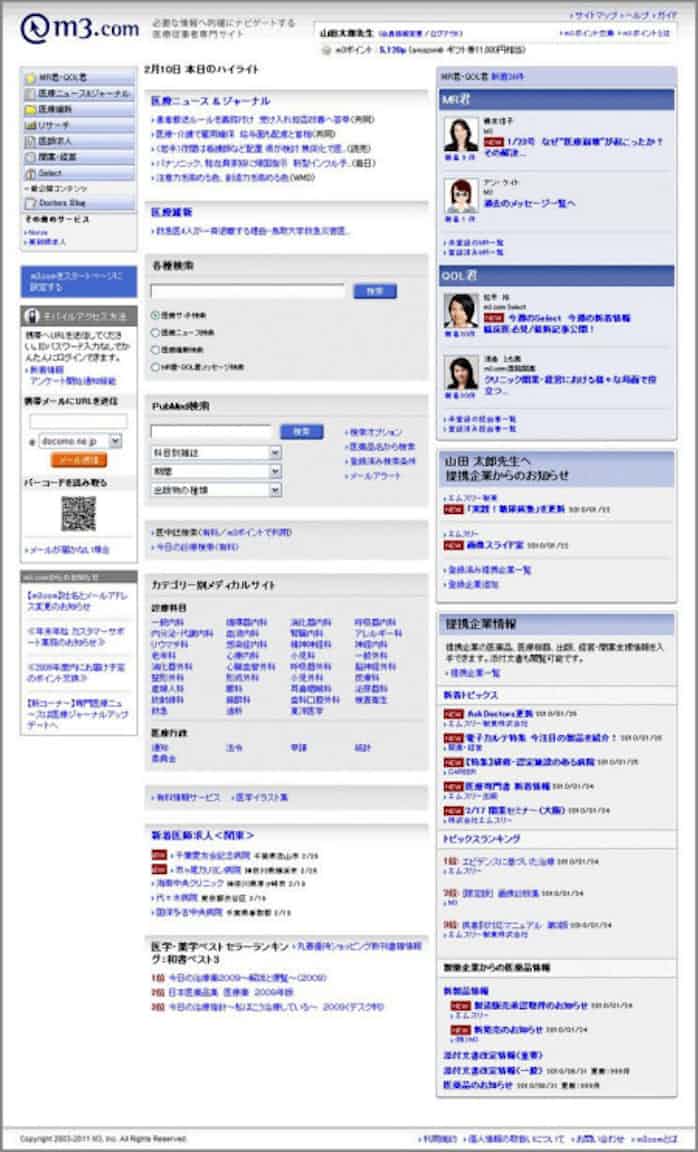The height and width of the screenshot is (1152, 698).
Task: Click the folder icon beside 医療維新
Action: pyautogui.click(x=31, y=109)
